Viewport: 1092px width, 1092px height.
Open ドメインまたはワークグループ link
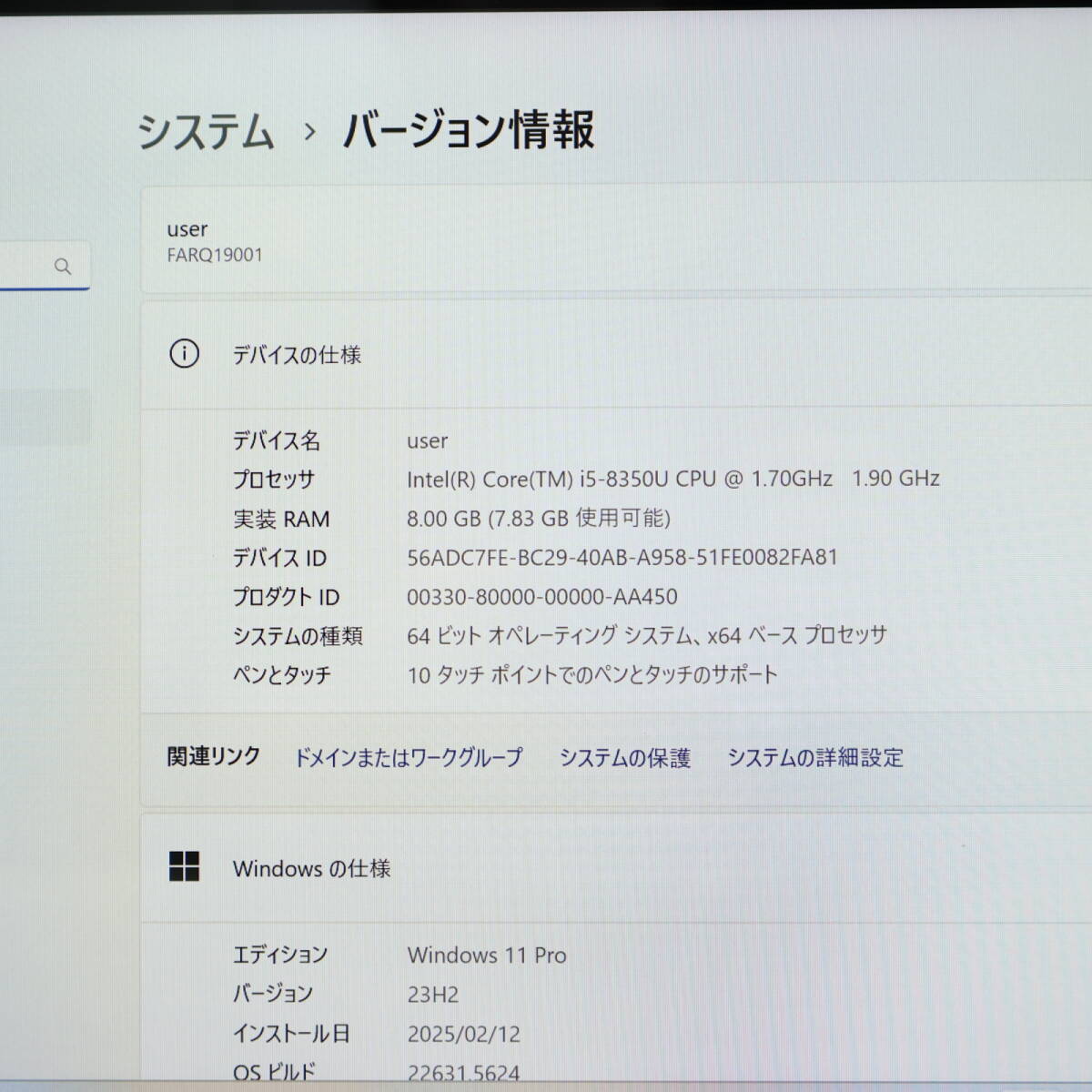tap(408, 757)
